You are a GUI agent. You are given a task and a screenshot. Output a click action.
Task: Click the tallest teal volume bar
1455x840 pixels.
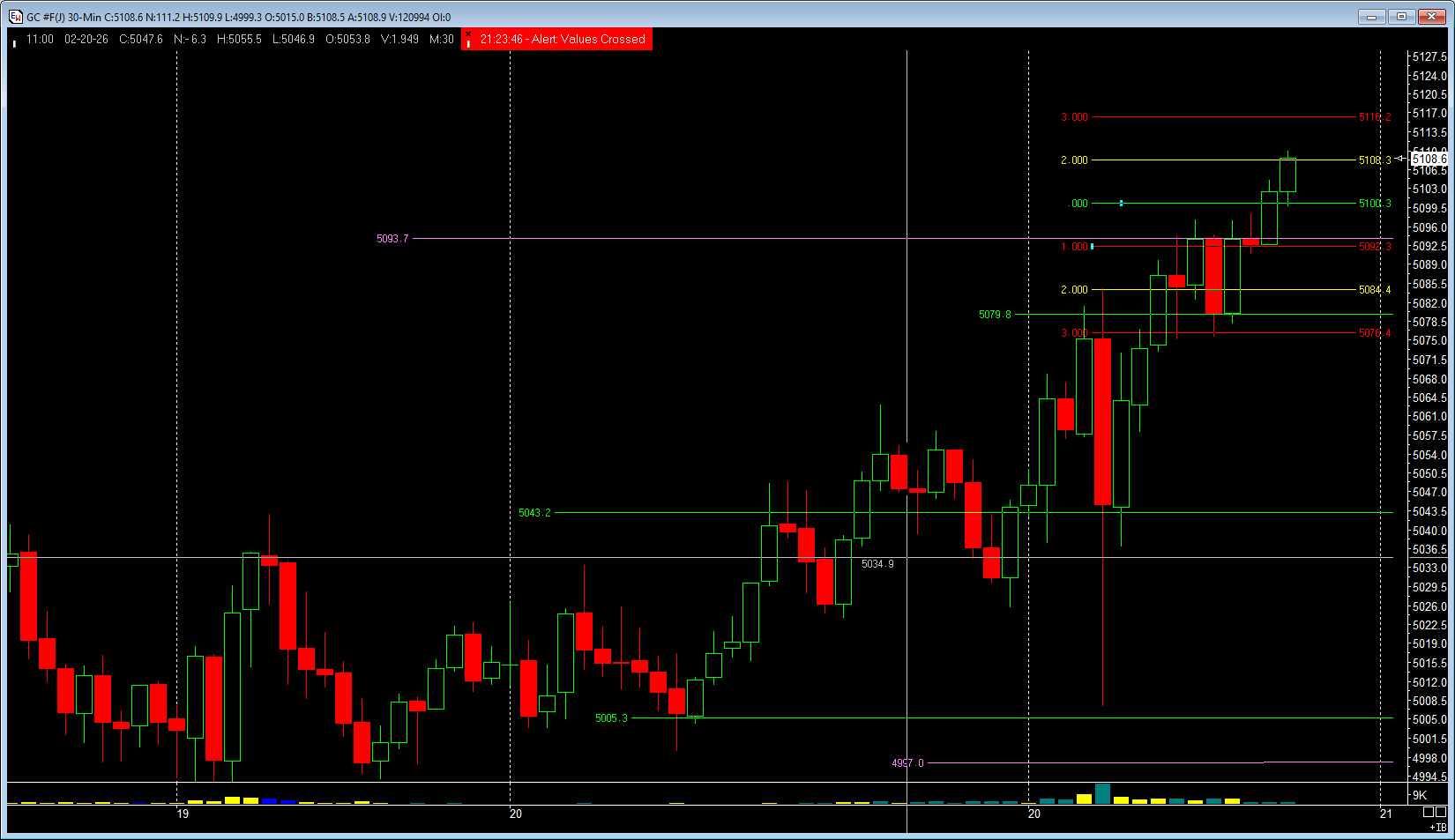click(x=1102, y=793)
